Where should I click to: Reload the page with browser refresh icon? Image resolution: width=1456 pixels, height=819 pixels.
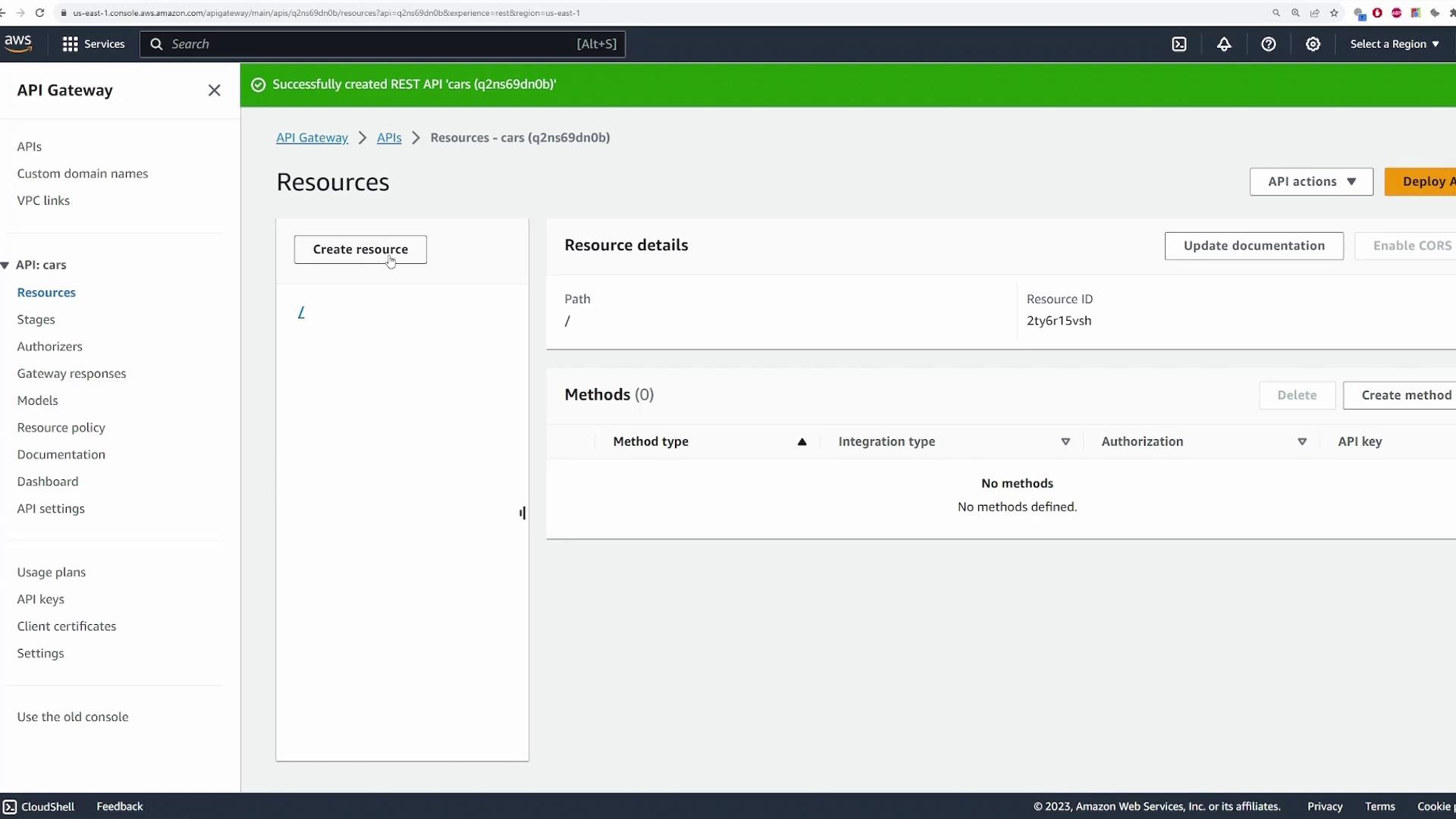(40, 13)
